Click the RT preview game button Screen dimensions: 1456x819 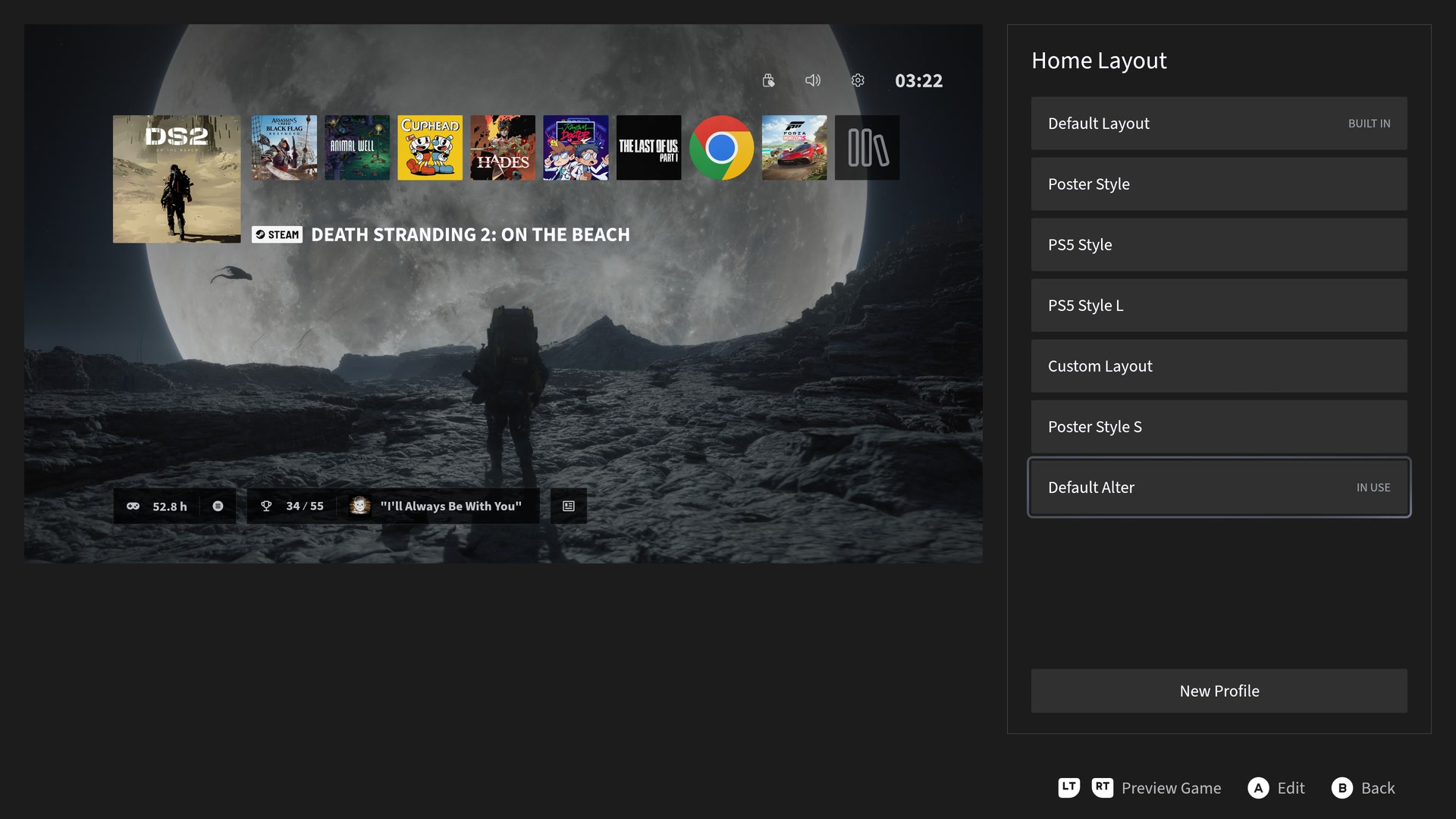point(1103,788)
